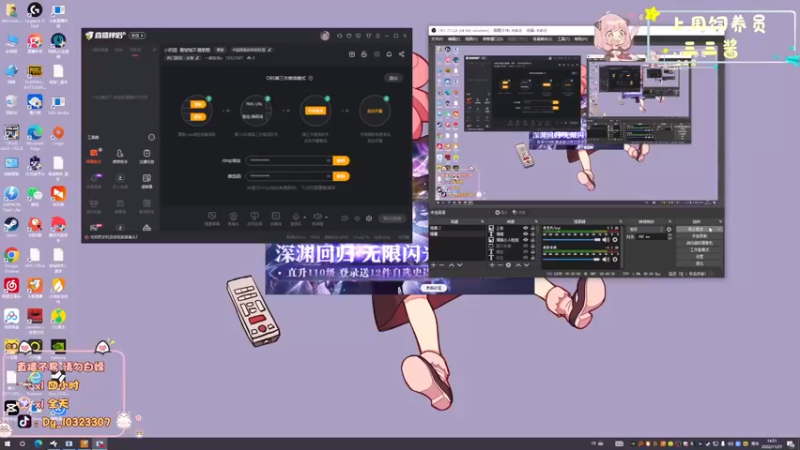Click the camera screenshot icon in streaming companion
800x450 pixels.
[352, 54]
